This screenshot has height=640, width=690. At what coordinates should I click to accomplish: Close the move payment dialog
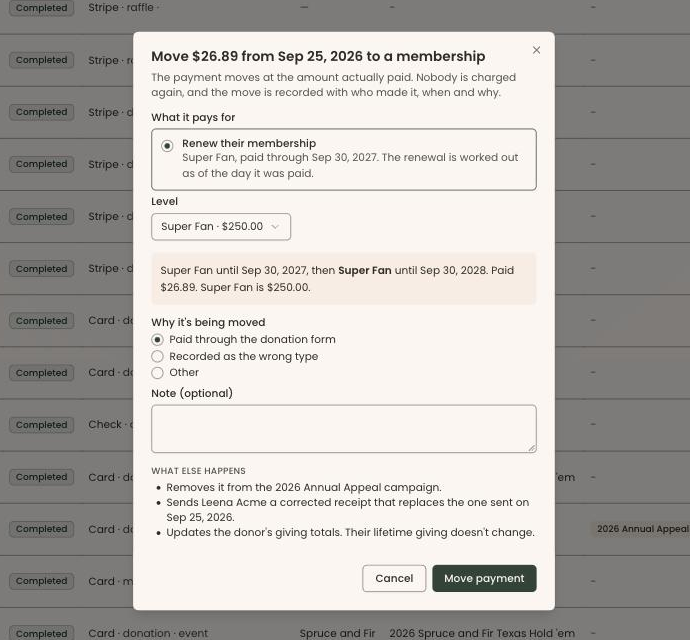click(536, 50)
